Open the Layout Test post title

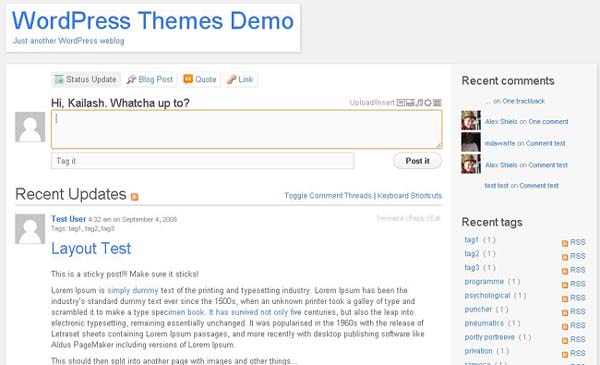(91, 249)
